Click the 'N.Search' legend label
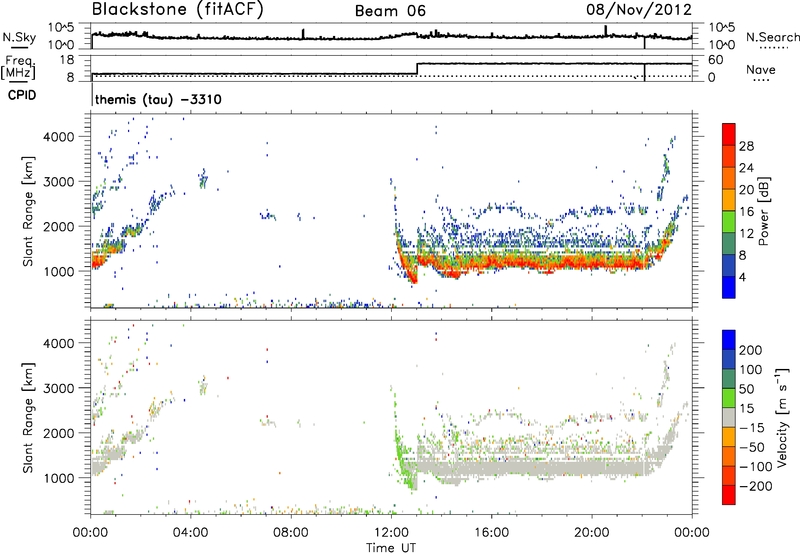 coord(772,37)
